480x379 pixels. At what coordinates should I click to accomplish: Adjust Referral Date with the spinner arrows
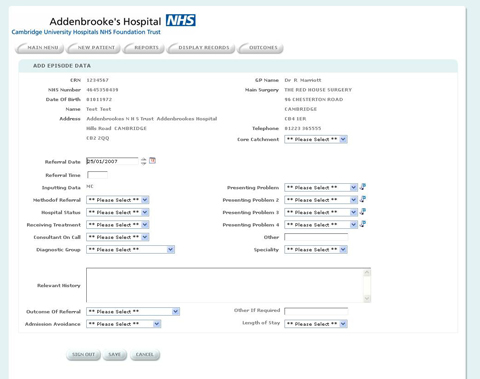[143, 161]
